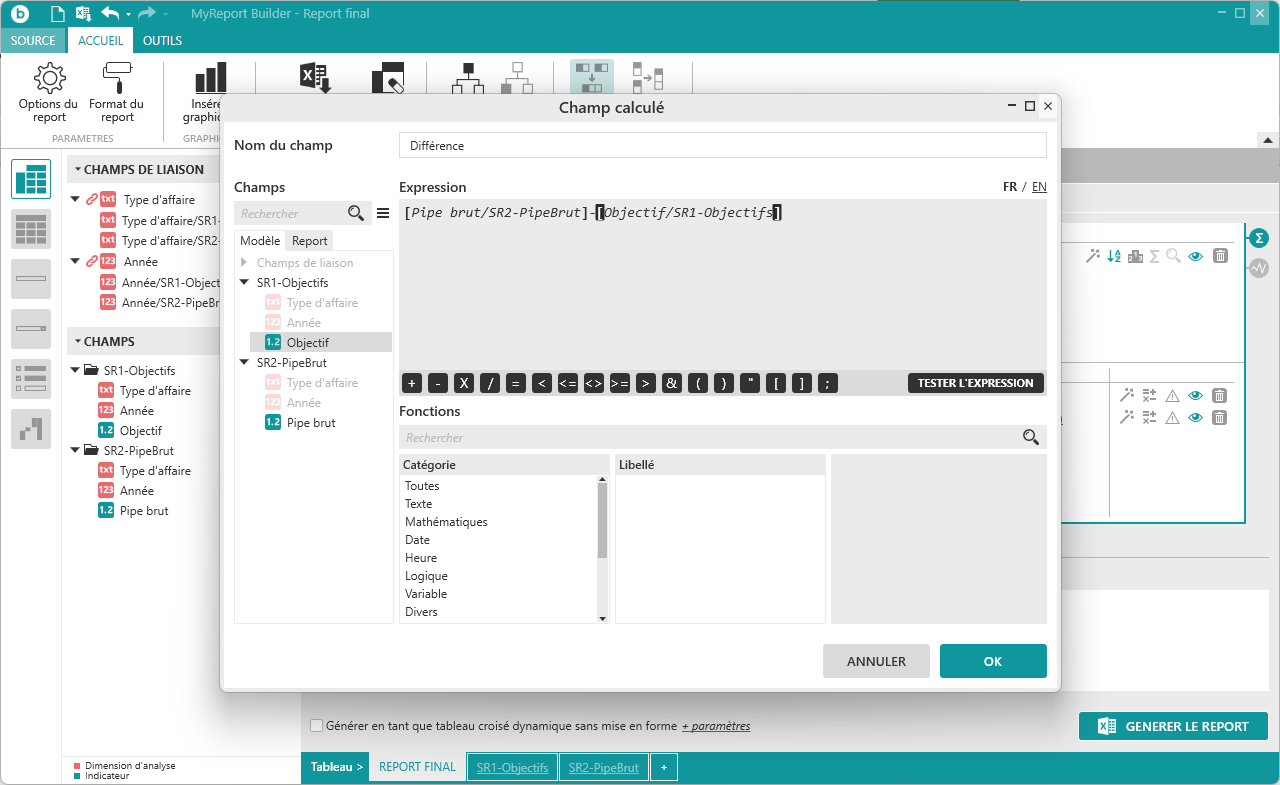The width and height of the screenshot is (1280, 785).
Task: Collapse the CHAMPS section header
Action: (x=75, y=341)
